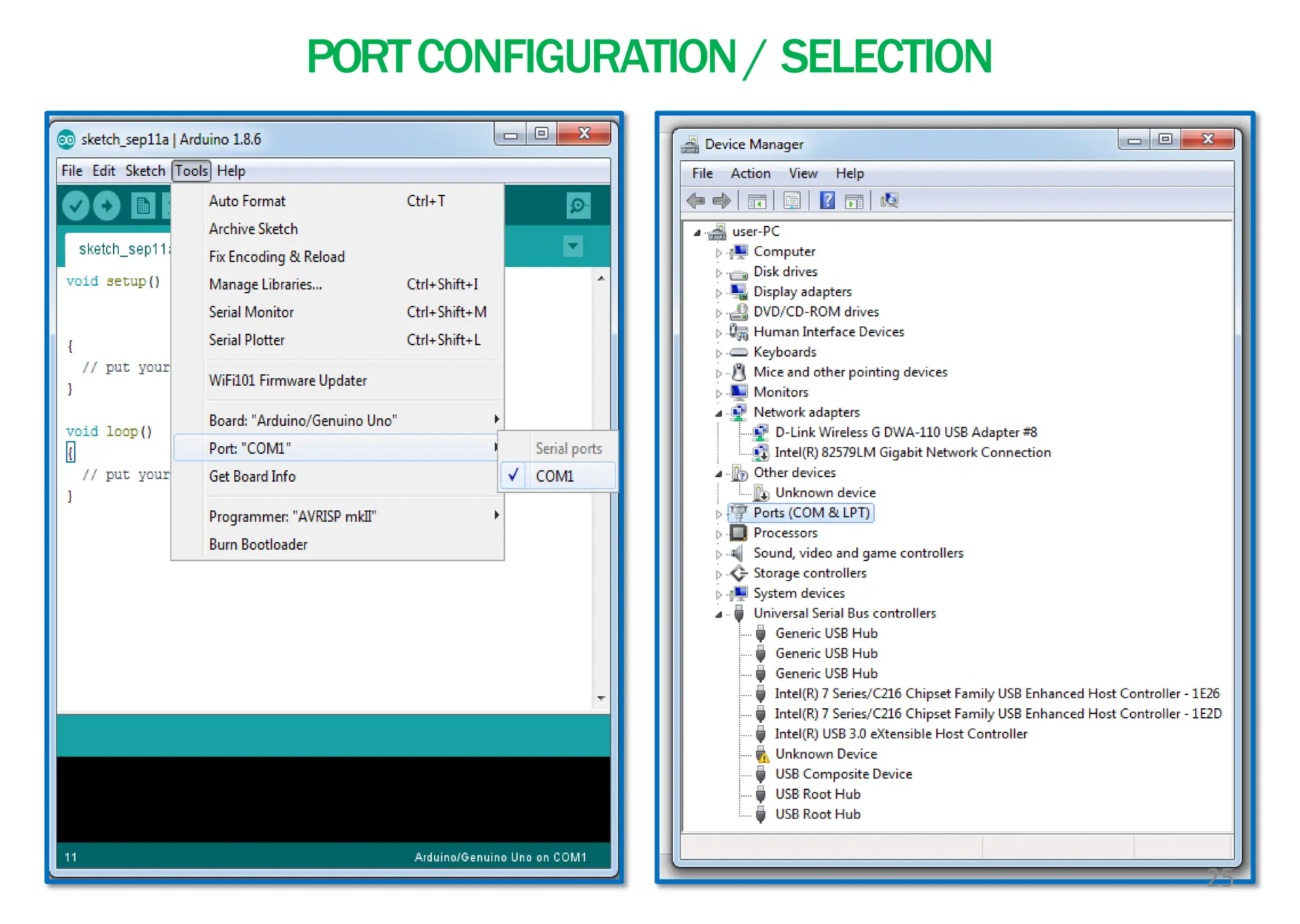Open the Arduino File menu
This screenshot has height=924, width=1300.
click(x=72, y=171)
